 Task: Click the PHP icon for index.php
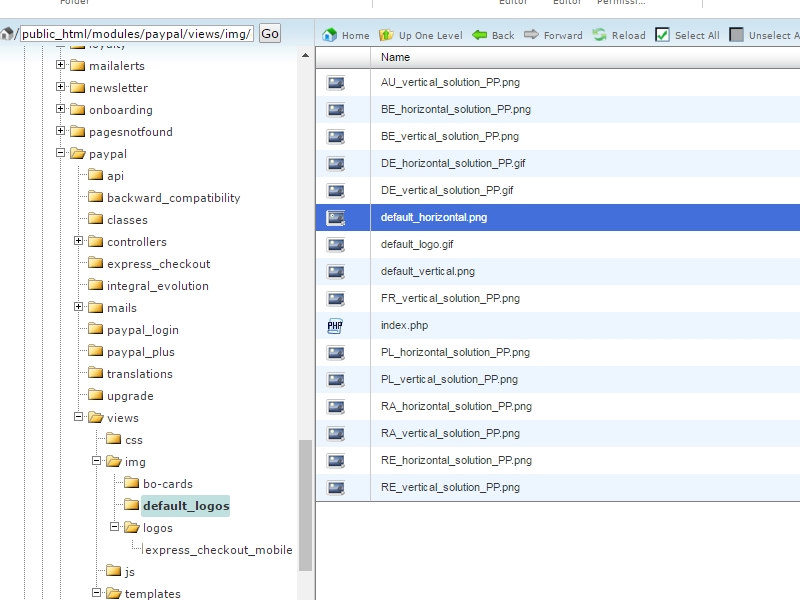tap(335, 325)
